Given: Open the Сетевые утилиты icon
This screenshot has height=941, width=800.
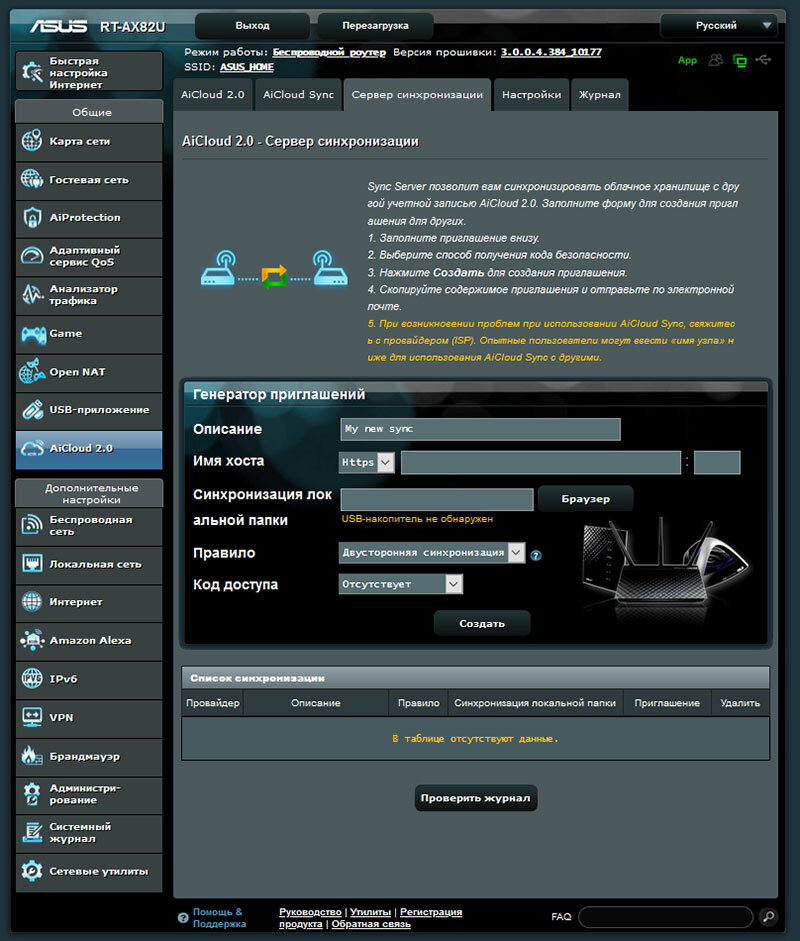Looking at the screenshot, I should pyautogui.click(x=32, y=871).
